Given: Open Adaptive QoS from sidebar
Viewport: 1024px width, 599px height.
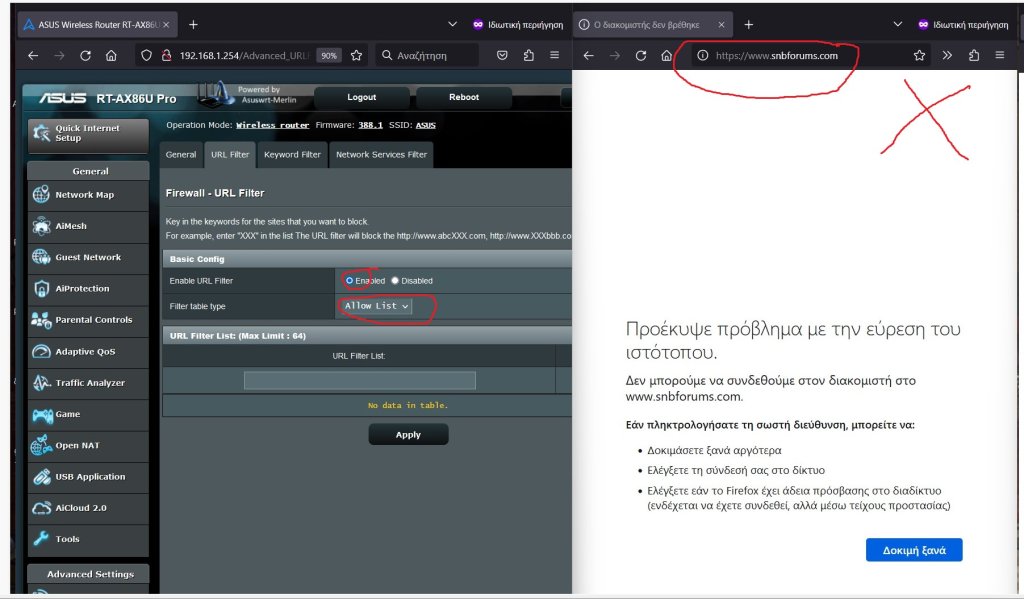Looking at the screenshot, I should point(88,351).
